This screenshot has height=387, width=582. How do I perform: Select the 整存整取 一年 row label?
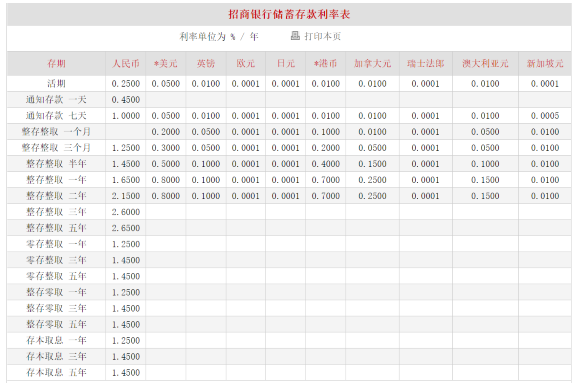coord(56,180)
